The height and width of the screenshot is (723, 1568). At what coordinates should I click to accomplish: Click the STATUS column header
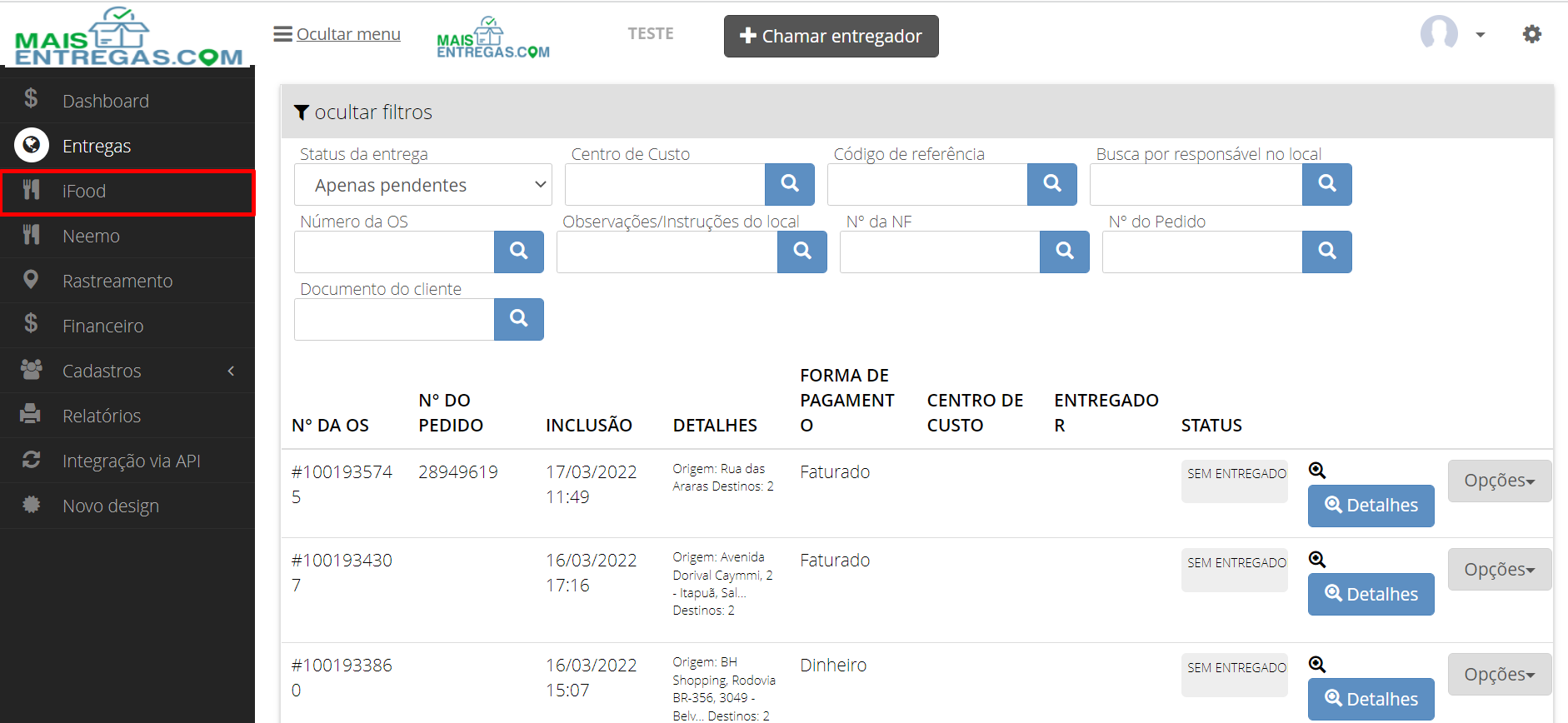click(x=1211, y=426)
